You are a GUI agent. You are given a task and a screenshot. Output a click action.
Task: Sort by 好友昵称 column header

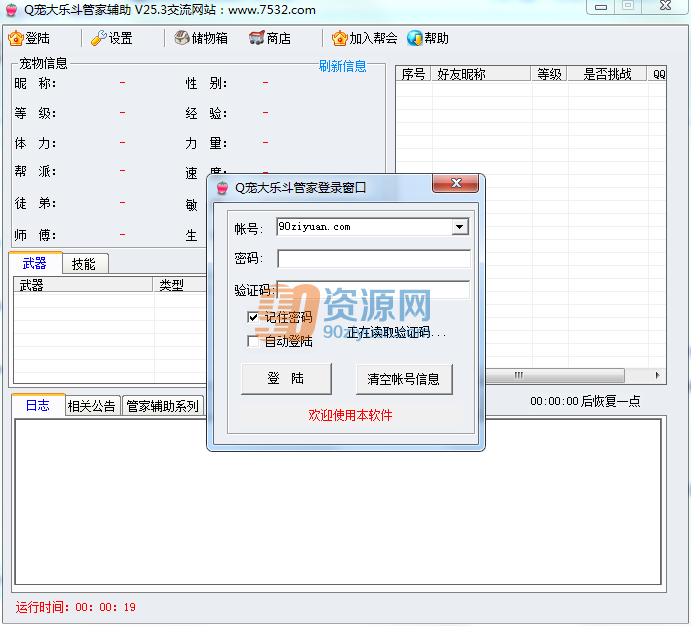481,74
